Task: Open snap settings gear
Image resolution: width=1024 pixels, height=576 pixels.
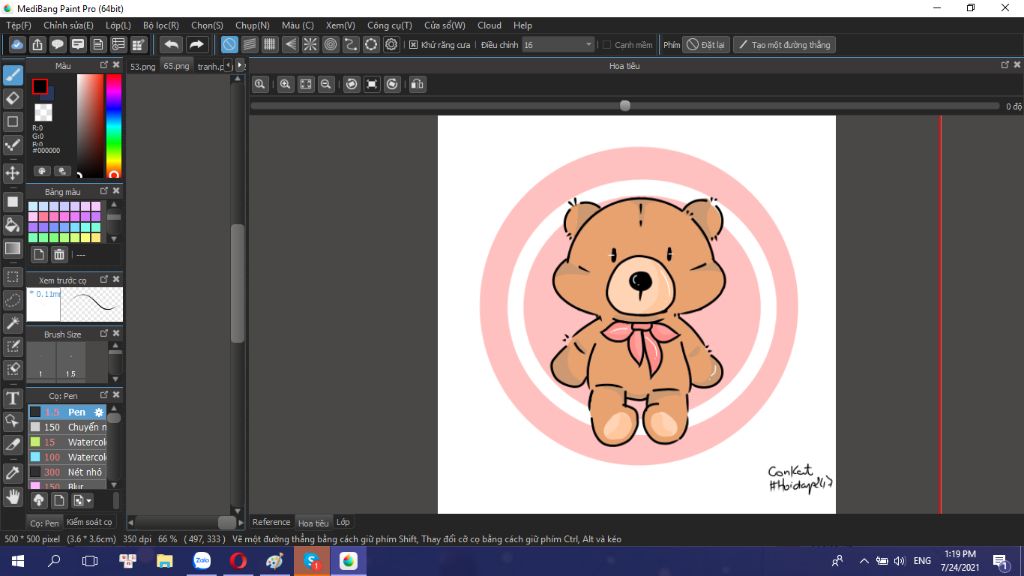Action: [391, 44]
